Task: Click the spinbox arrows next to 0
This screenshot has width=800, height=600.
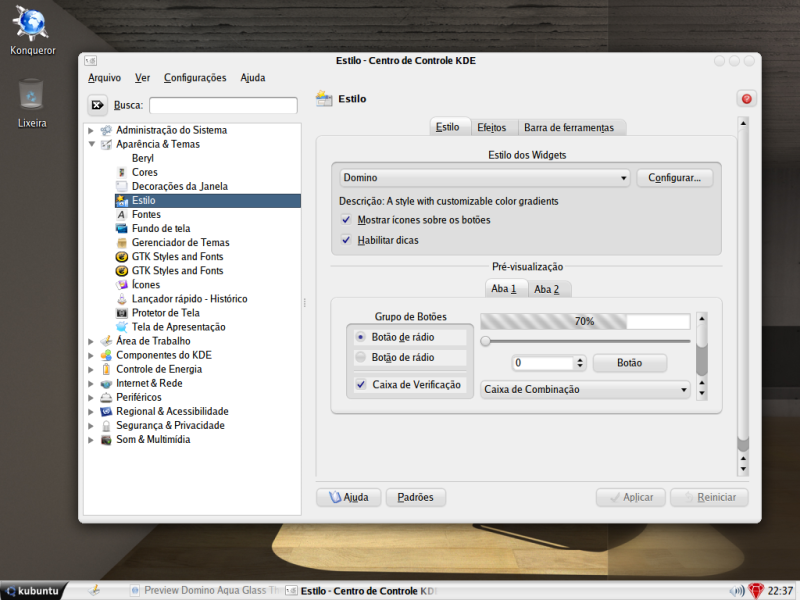Action: [x=580, y=363]
